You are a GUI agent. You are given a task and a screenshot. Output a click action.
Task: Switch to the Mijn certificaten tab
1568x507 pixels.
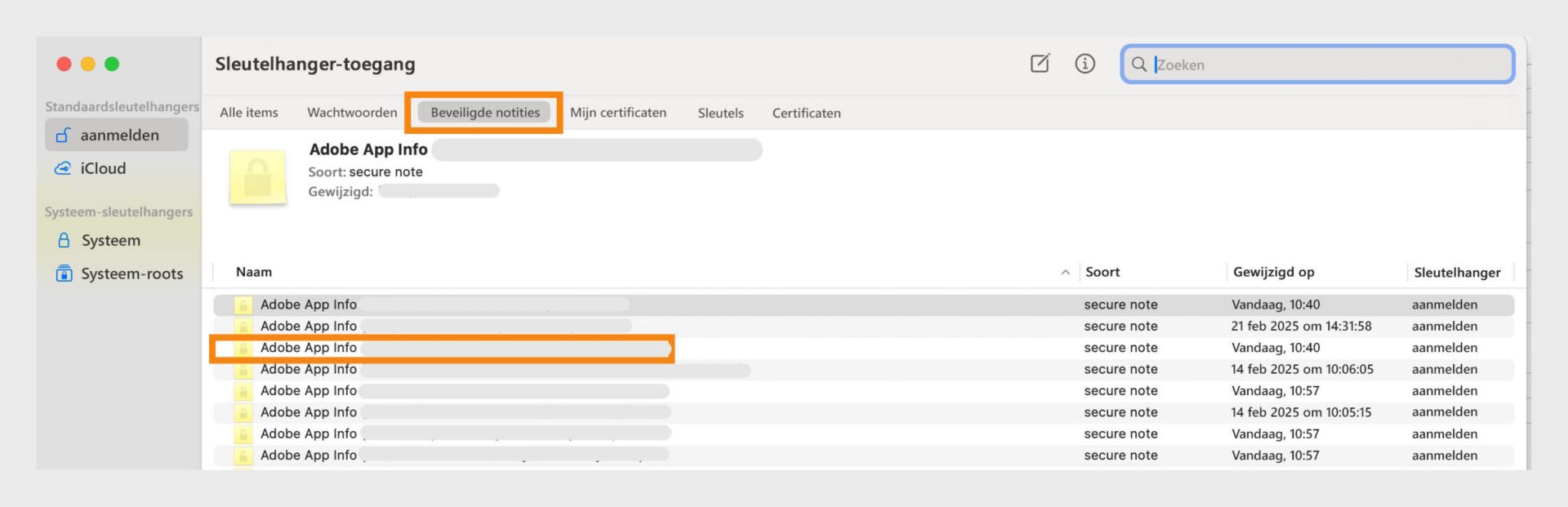click(618, 113)
